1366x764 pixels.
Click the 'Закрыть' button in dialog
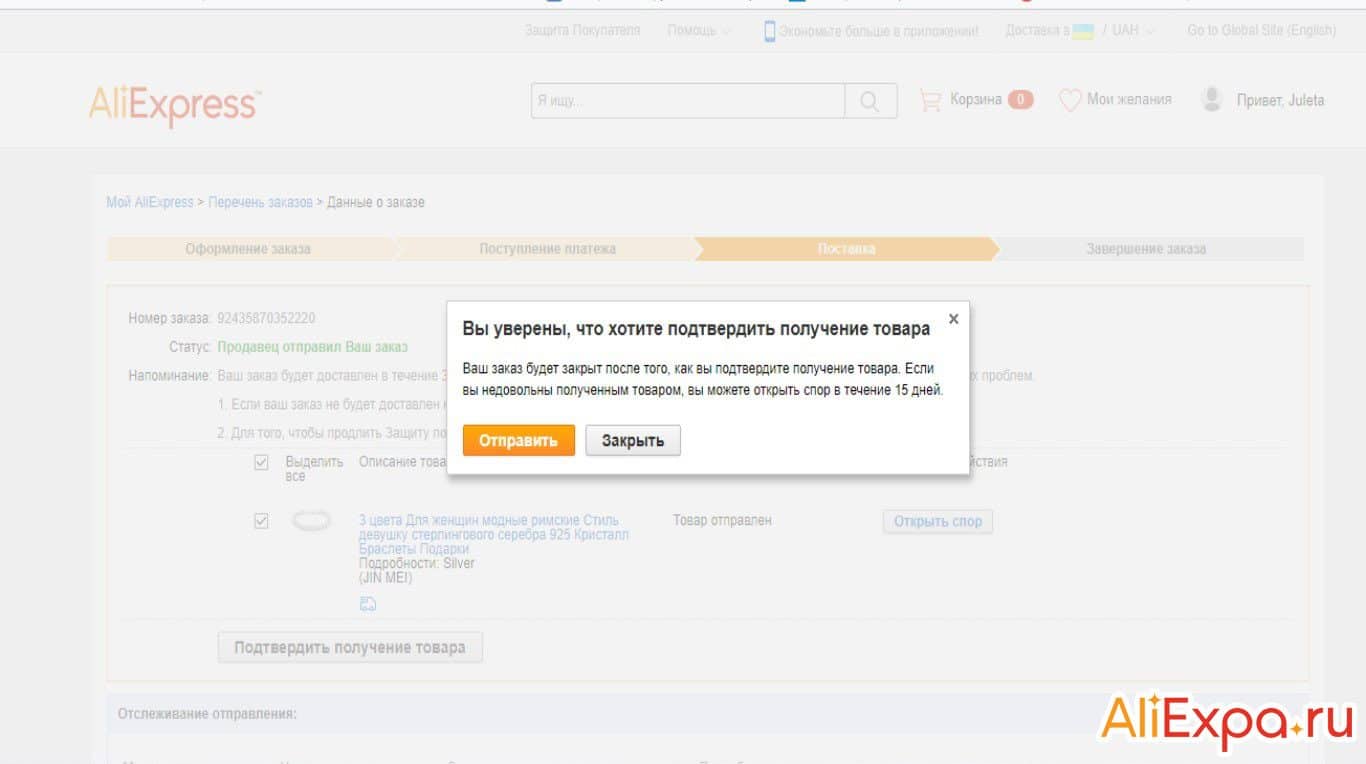coord(632,441)
